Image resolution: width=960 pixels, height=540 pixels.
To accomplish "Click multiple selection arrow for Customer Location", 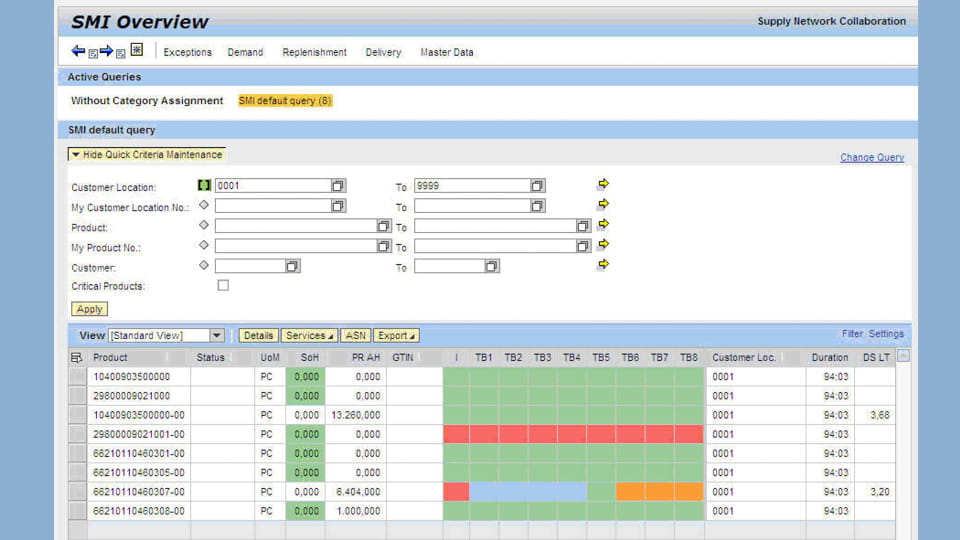I will click(x=603, y=184).
